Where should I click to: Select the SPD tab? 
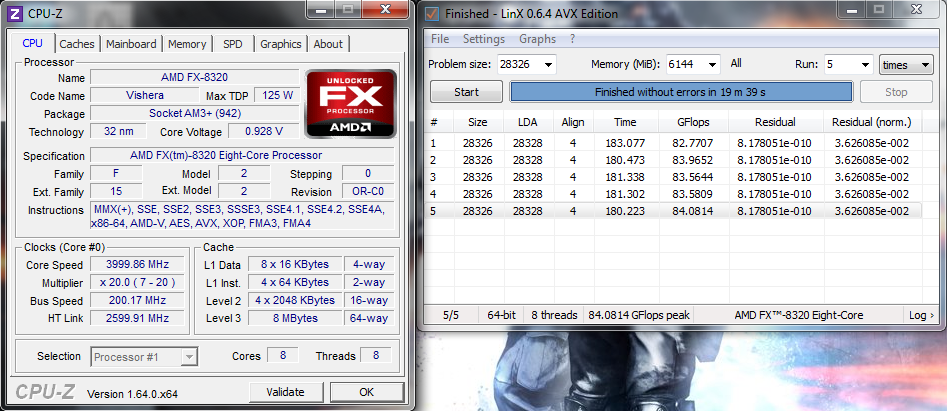233,44
